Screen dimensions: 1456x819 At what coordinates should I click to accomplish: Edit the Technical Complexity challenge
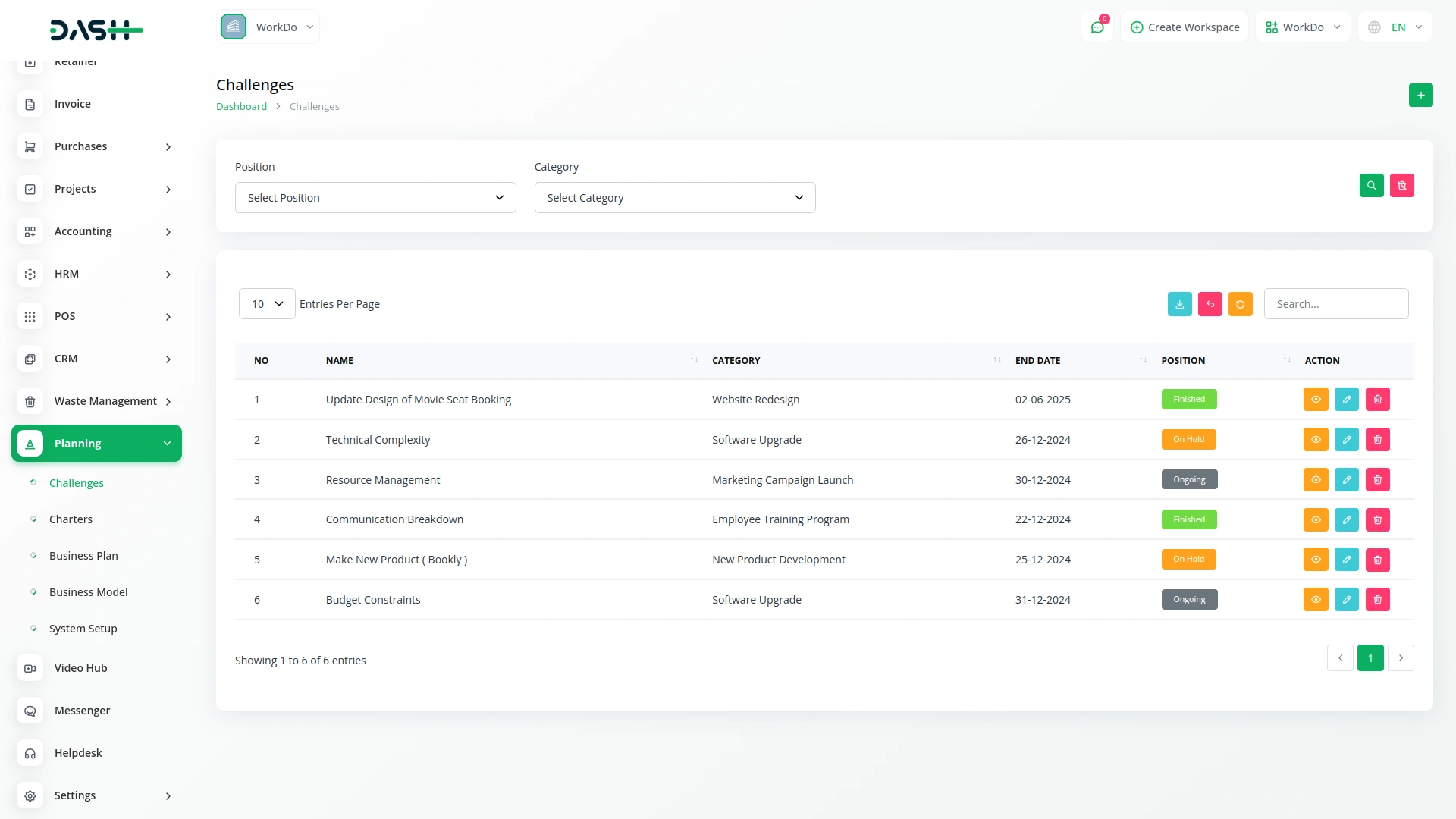tap(1346, 440)
